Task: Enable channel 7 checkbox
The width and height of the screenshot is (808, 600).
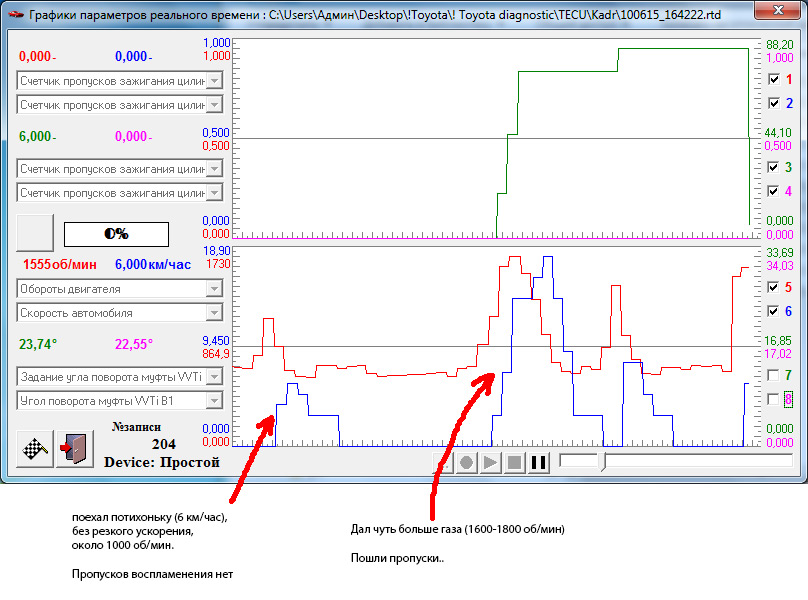Action: [773, 375]
